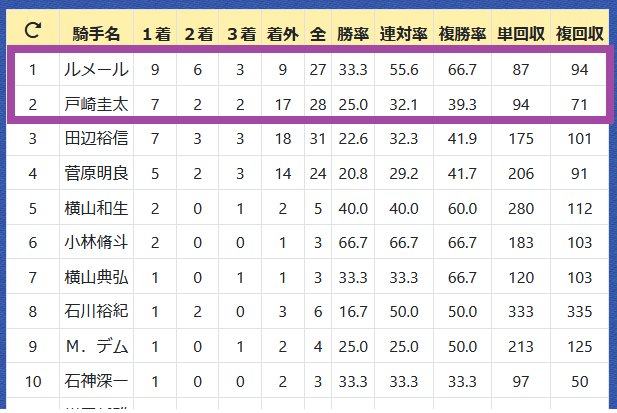
Task: Select jockey name ルメール
Action: (x=96, y=70)
